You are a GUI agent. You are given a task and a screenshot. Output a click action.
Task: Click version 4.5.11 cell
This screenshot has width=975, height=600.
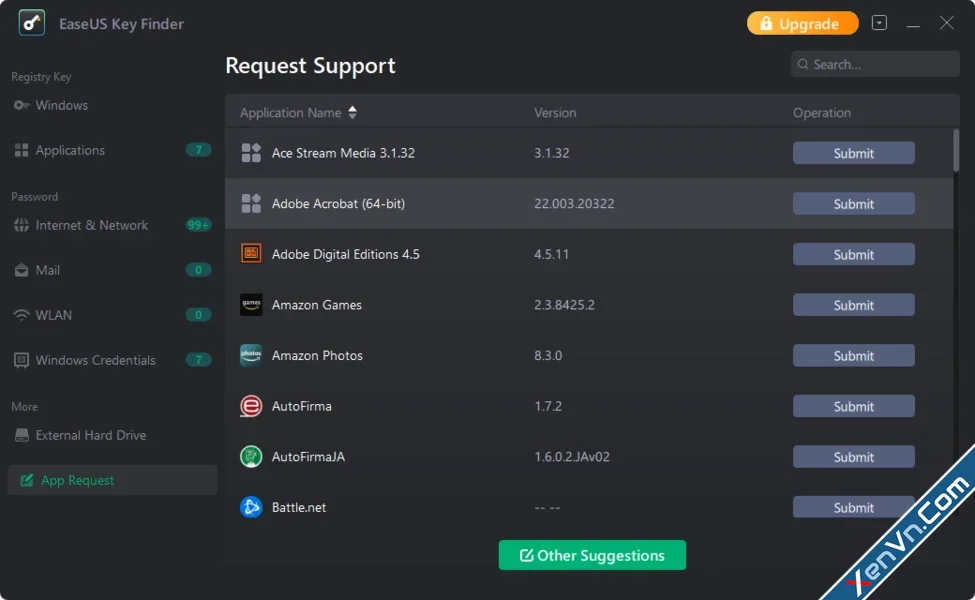551,254
